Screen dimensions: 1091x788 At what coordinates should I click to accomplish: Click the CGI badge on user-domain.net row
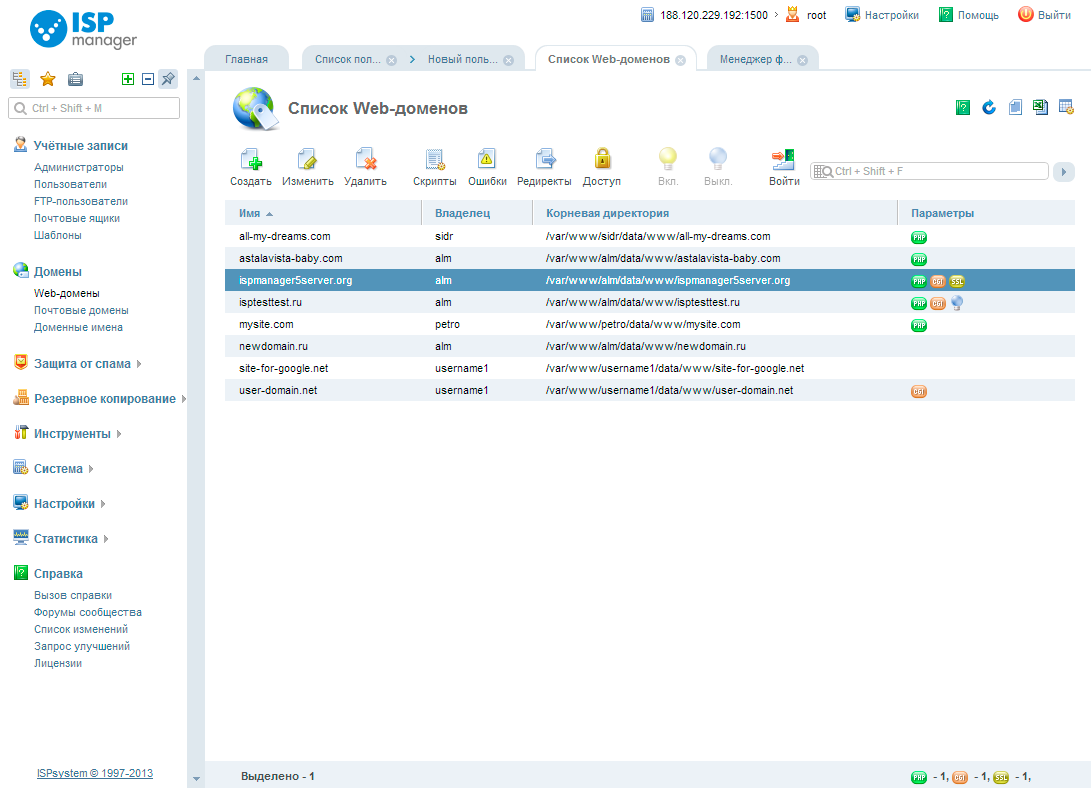point(918,392)
